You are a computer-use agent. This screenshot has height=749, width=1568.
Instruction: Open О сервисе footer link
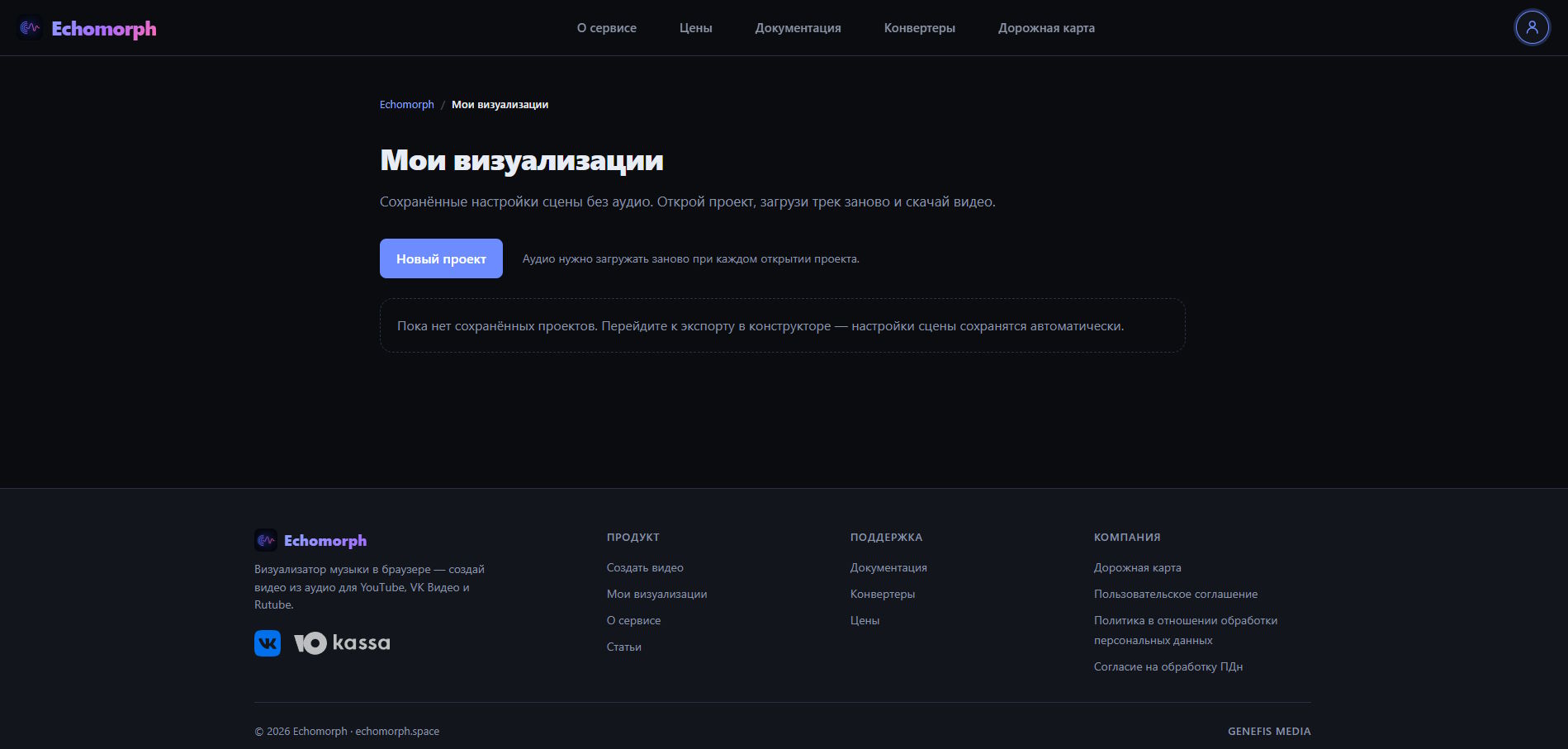[x=633, y=620]
